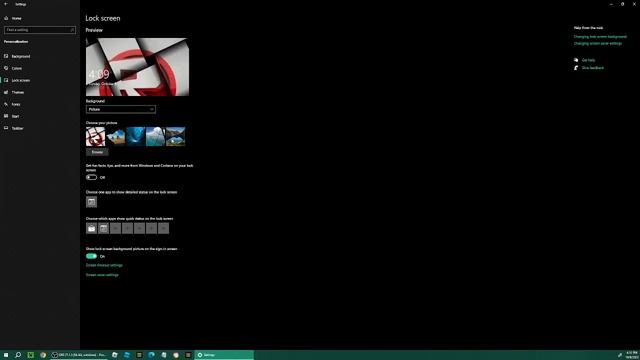
Task: Open Windows Start menu on taskbar
Action: [6, 355]
